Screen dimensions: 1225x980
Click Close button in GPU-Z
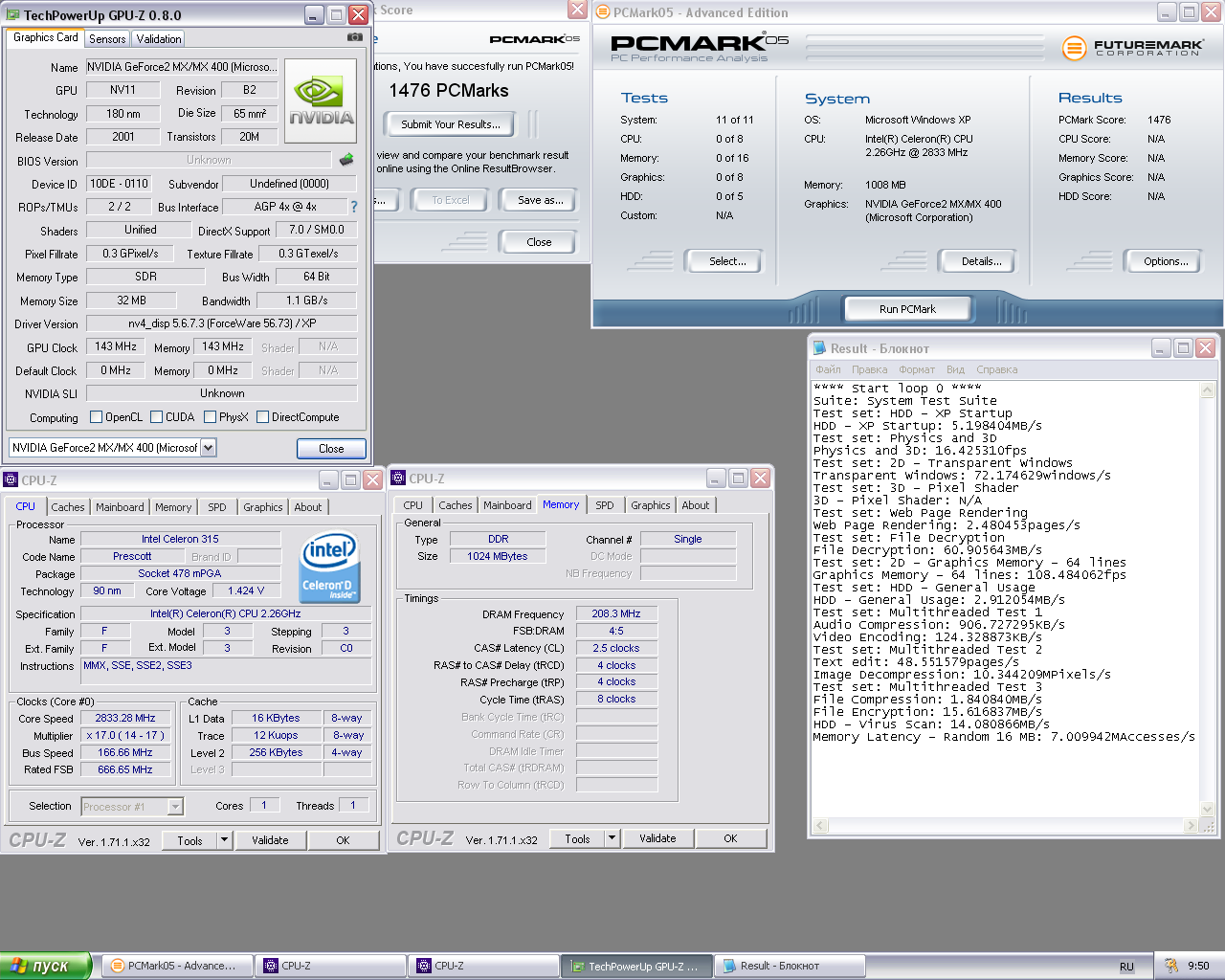point(331,449)
